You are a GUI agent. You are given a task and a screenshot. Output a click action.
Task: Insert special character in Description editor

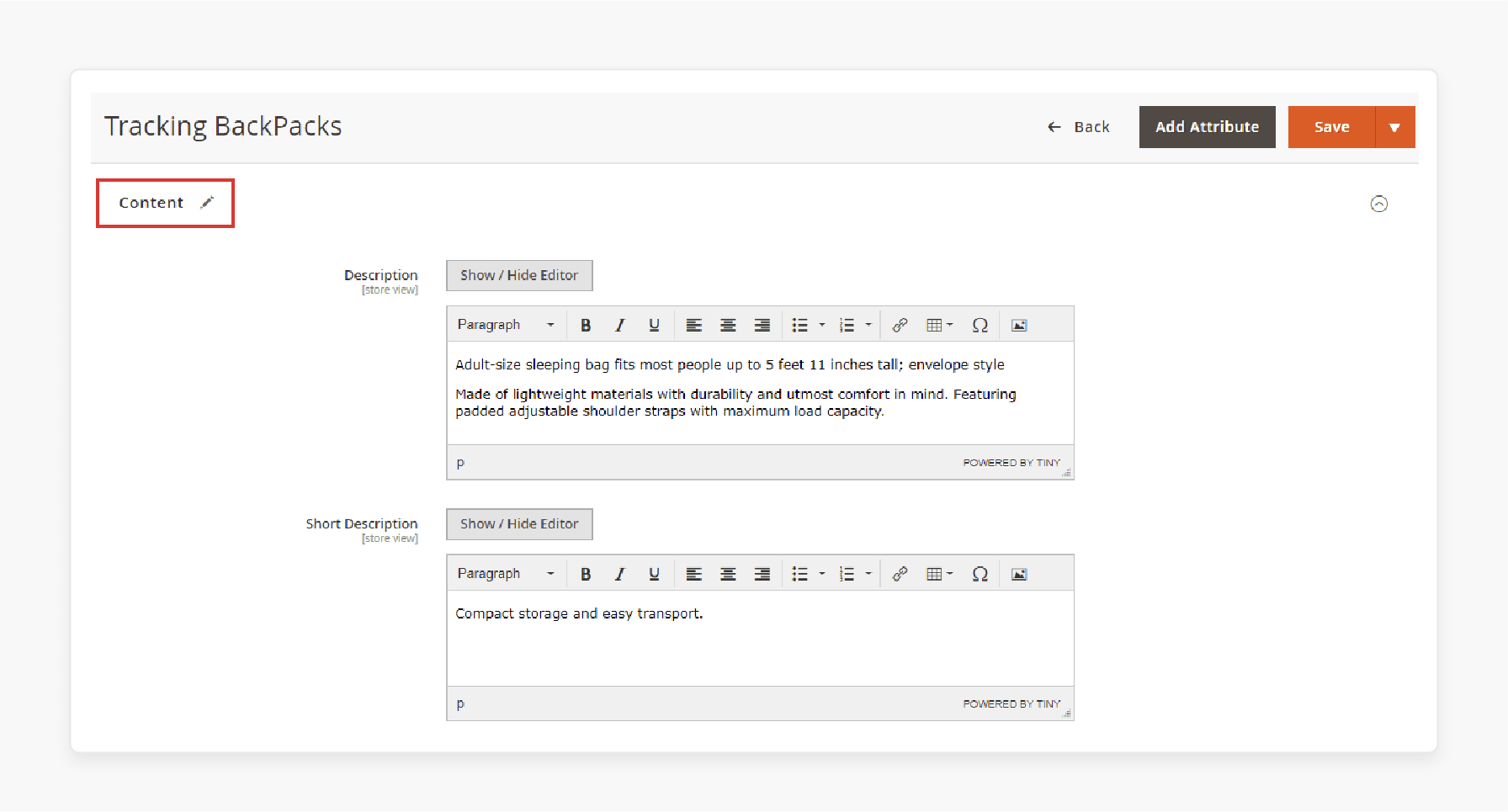(980, 325)
